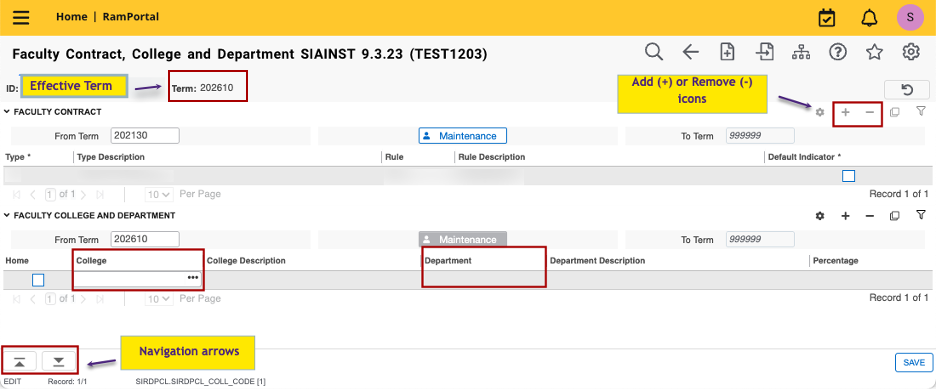
Task: Sort by Rule Description column header
Action: point(491,157)
